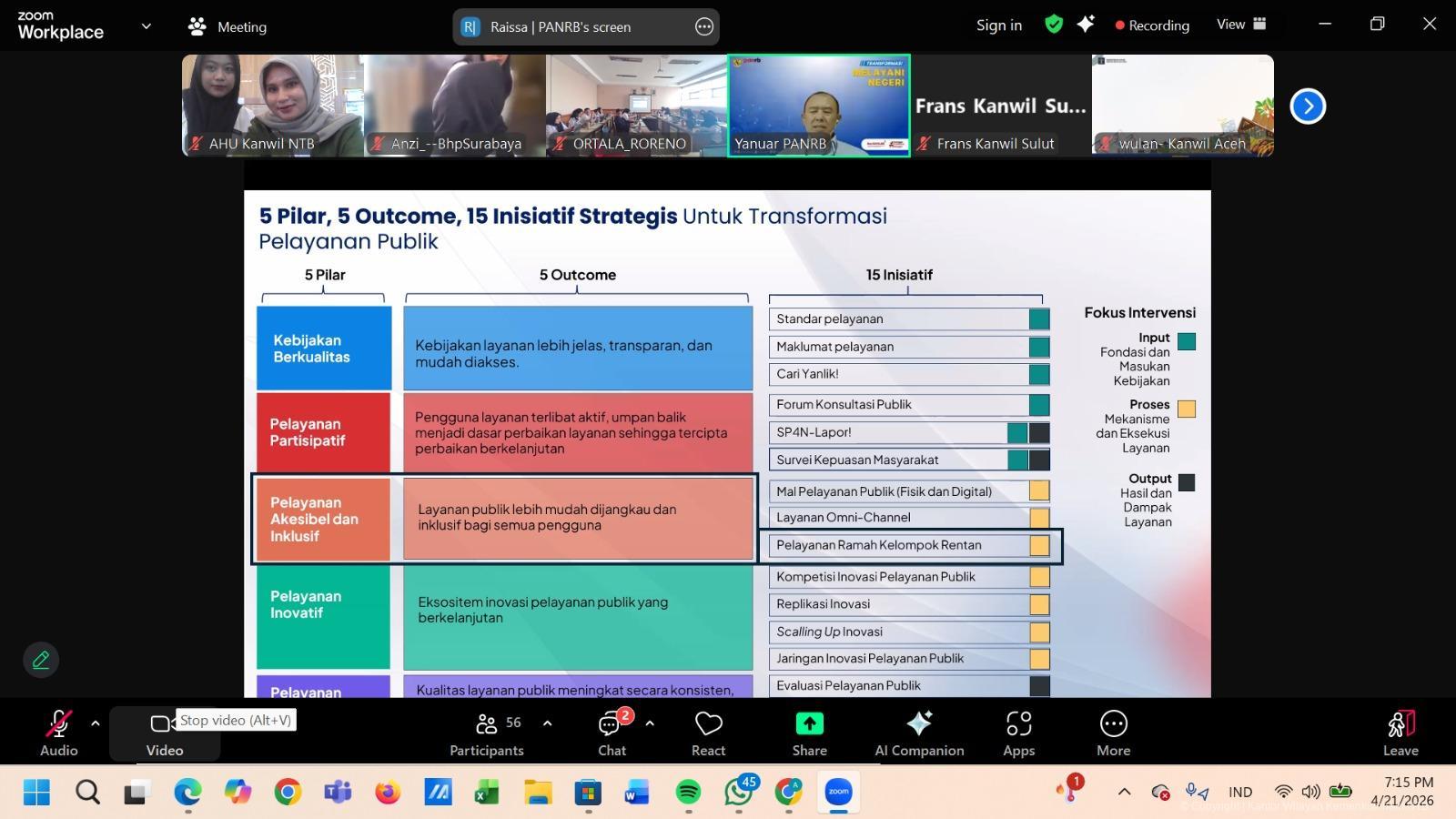
Task: Leave the meeting
Action: coord(1400,733)
